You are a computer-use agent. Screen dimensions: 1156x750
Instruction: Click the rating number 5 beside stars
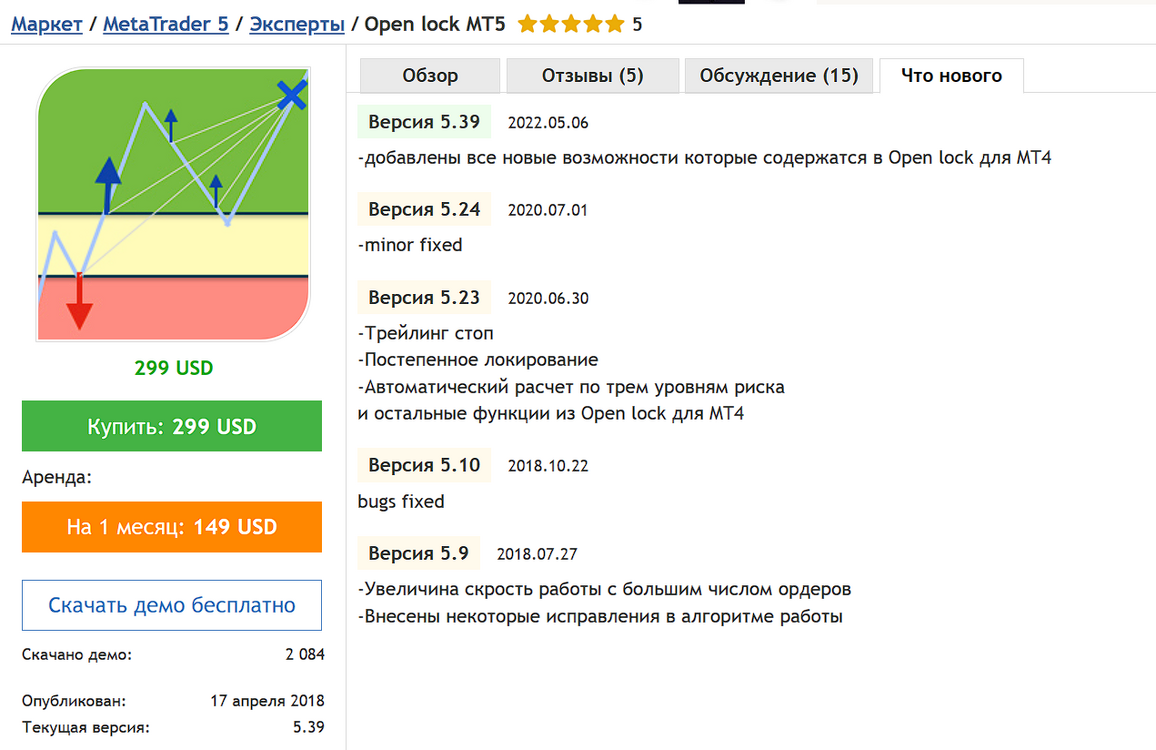637,25
